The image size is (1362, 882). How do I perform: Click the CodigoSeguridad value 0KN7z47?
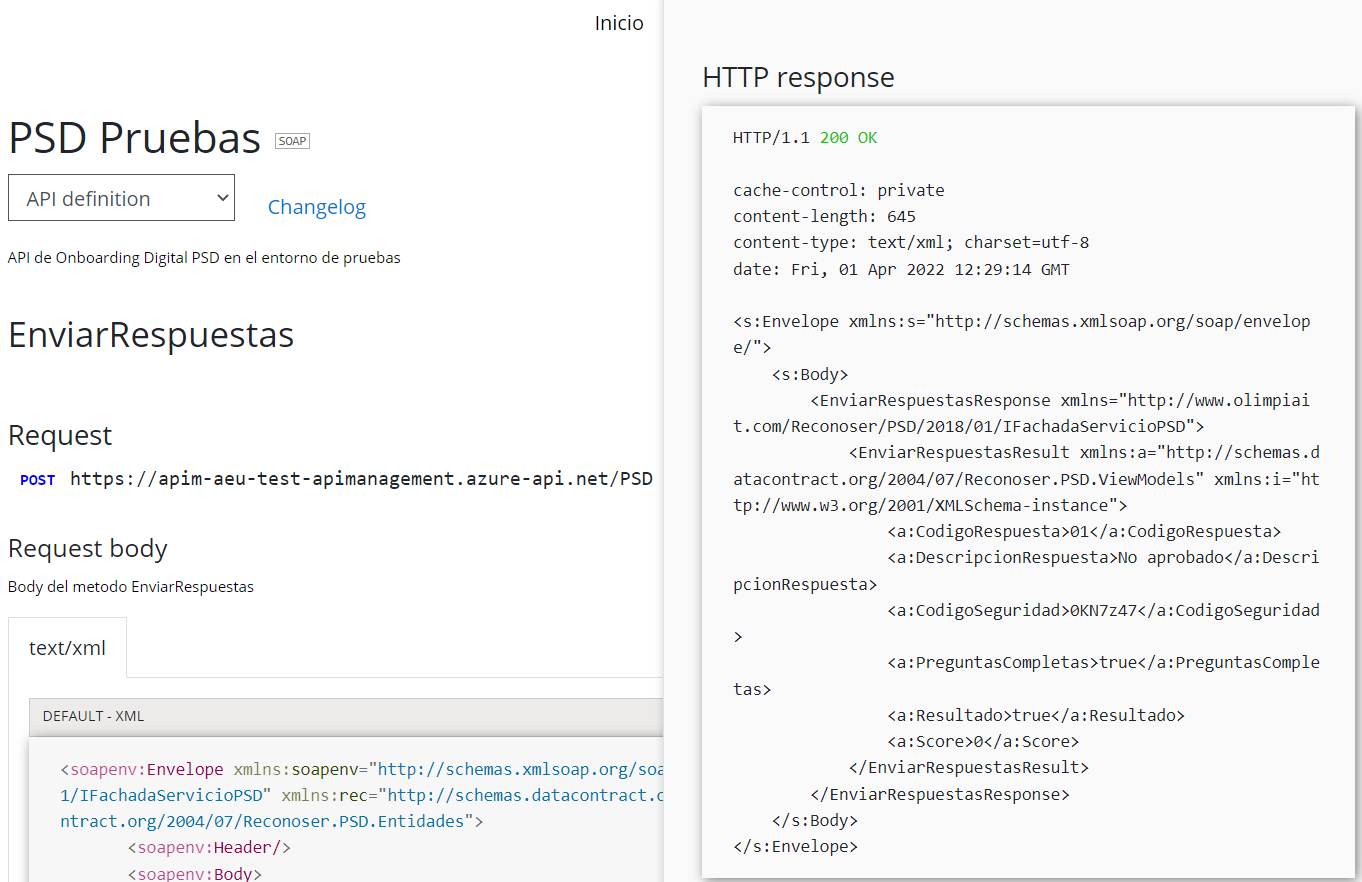point(1103,610)
